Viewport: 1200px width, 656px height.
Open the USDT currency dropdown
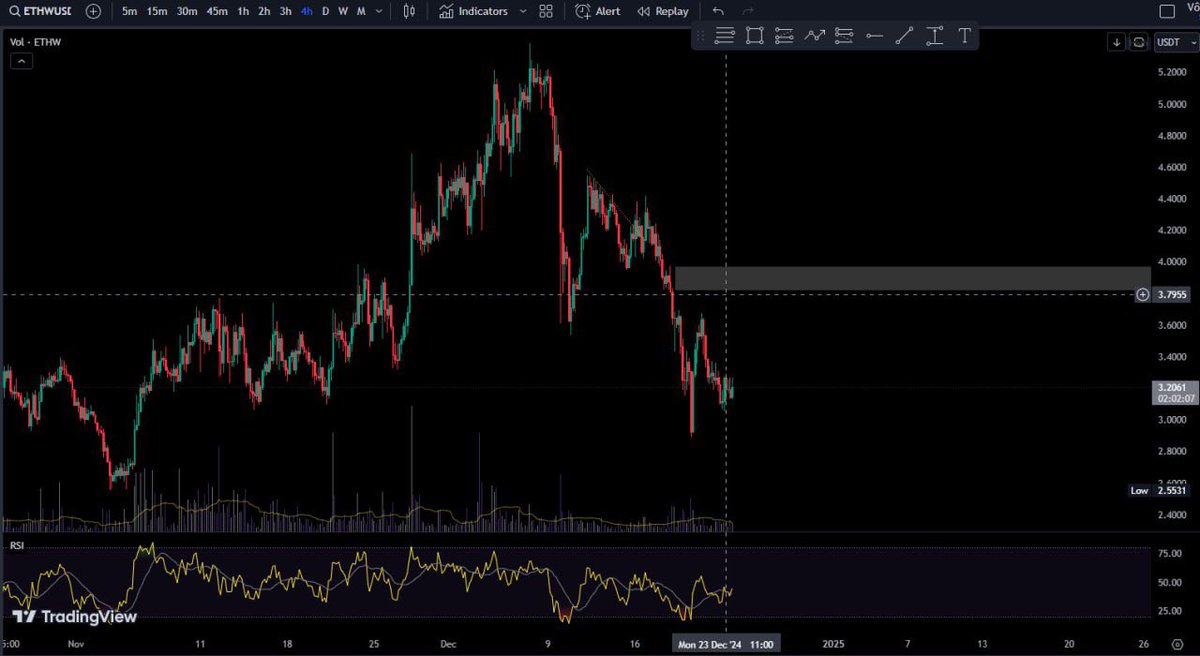(x=1175, y=42)
